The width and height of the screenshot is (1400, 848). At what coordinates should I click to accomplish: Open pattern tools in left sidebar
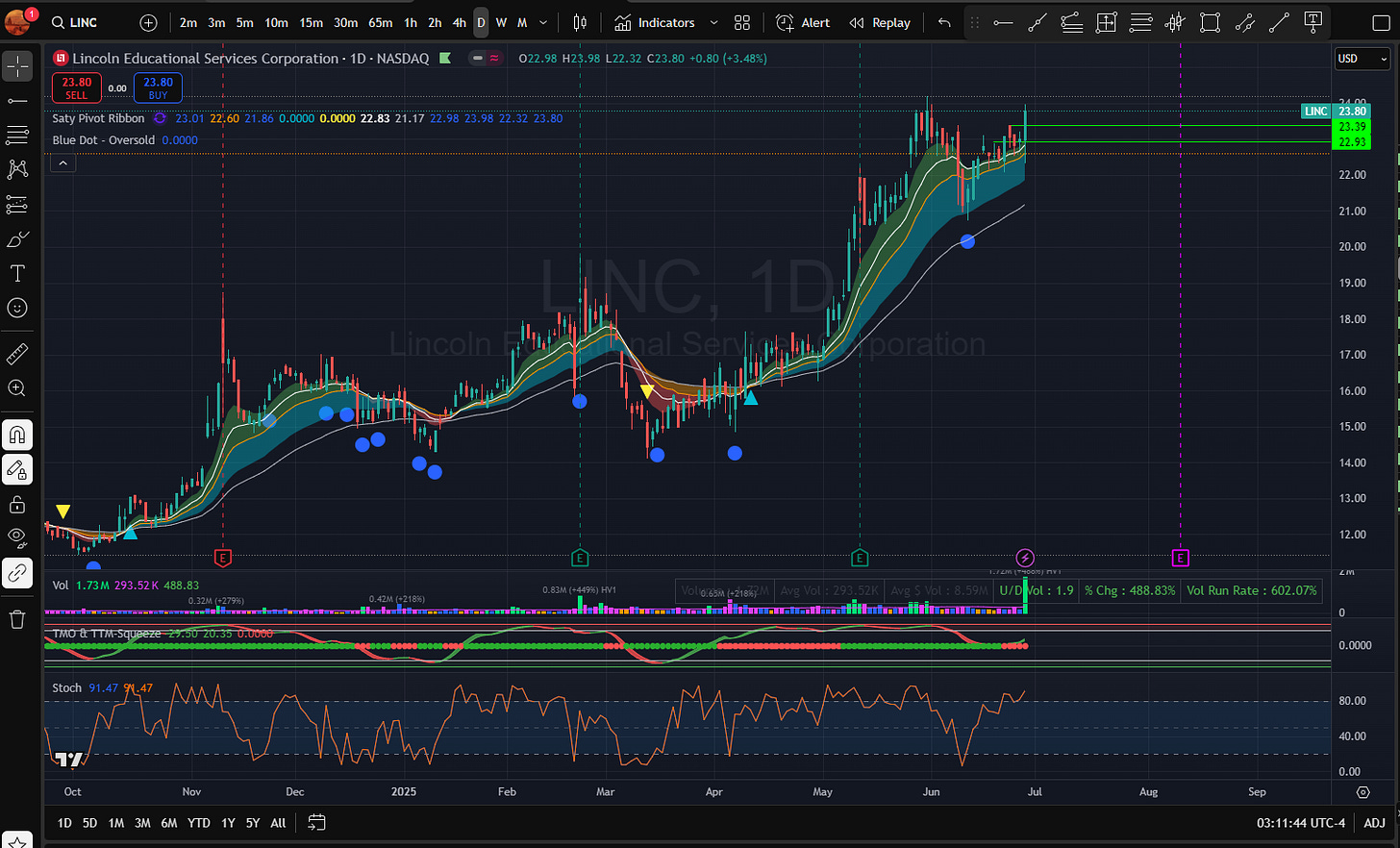point(17,169)
